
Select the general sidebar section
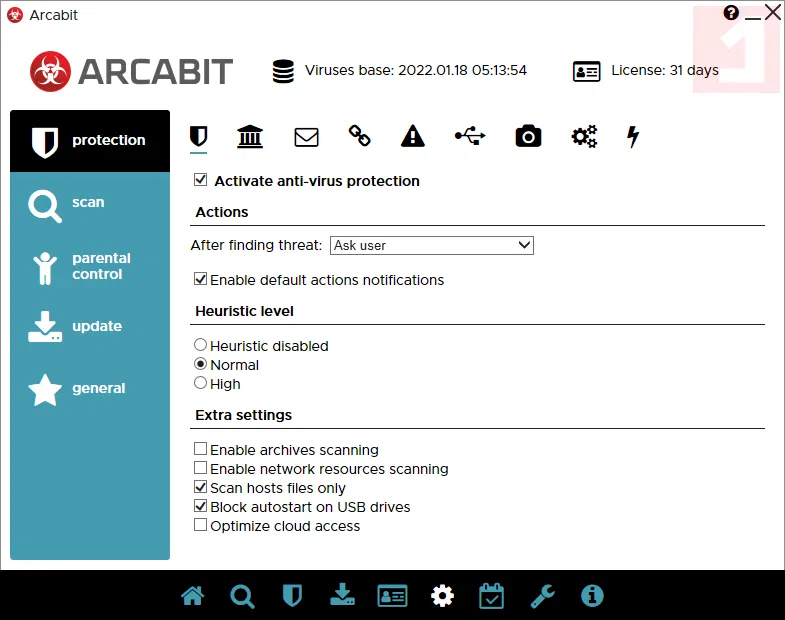click(x=90, y=389)
